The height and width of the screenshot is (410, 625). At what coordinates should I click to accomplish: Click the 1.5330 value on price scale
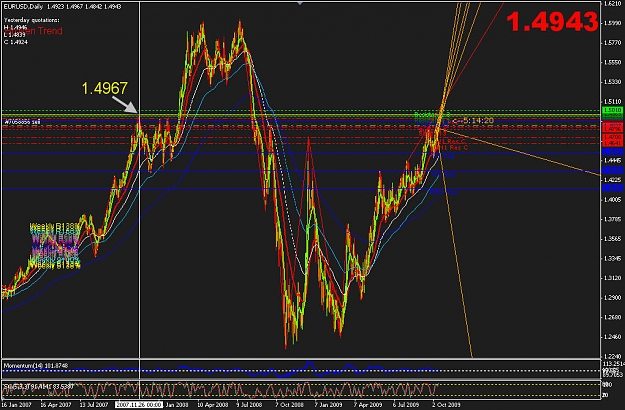pyautogui.click(x=613, y=82)
